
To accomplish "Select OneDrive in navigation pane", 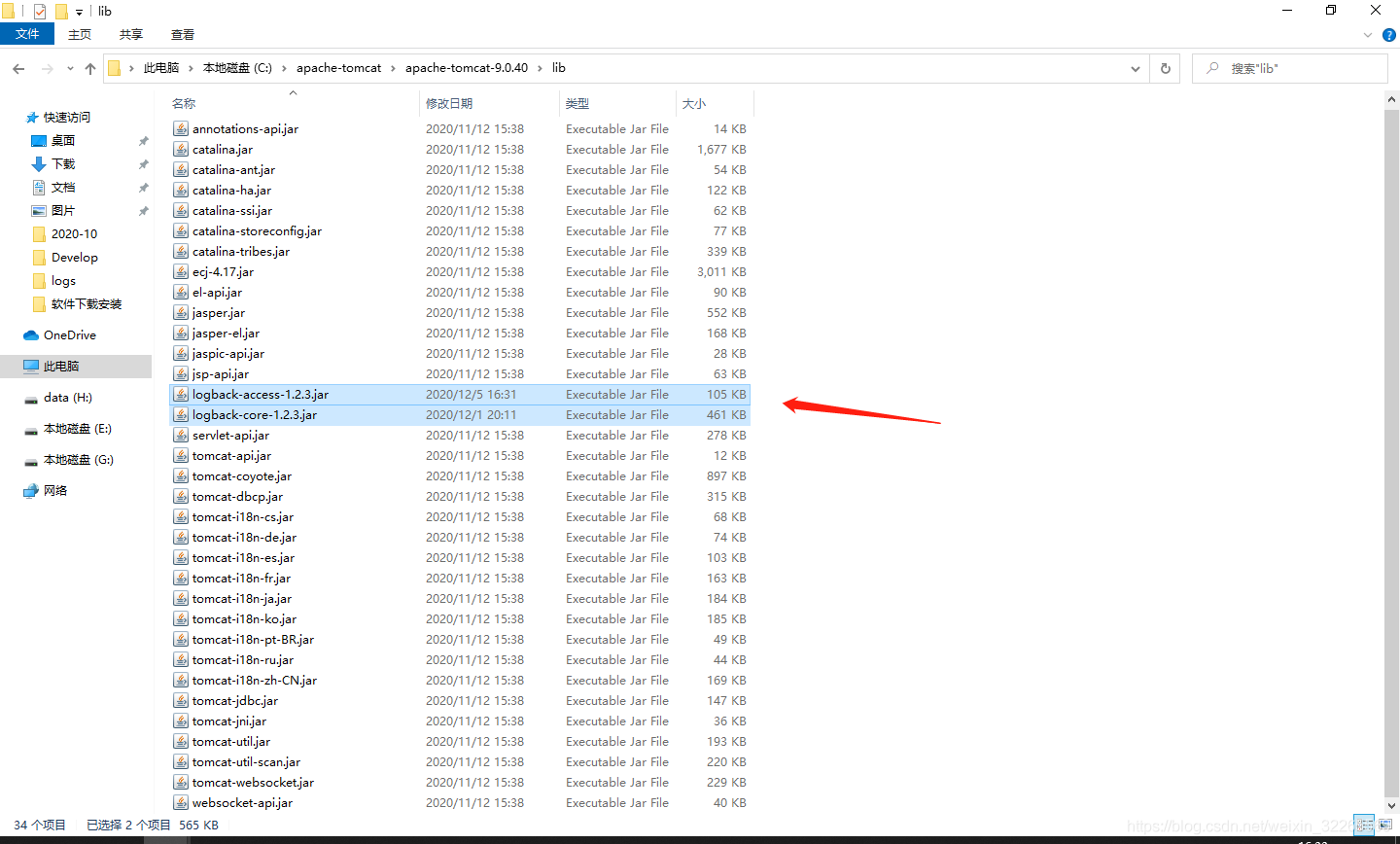I will point(70,335).
